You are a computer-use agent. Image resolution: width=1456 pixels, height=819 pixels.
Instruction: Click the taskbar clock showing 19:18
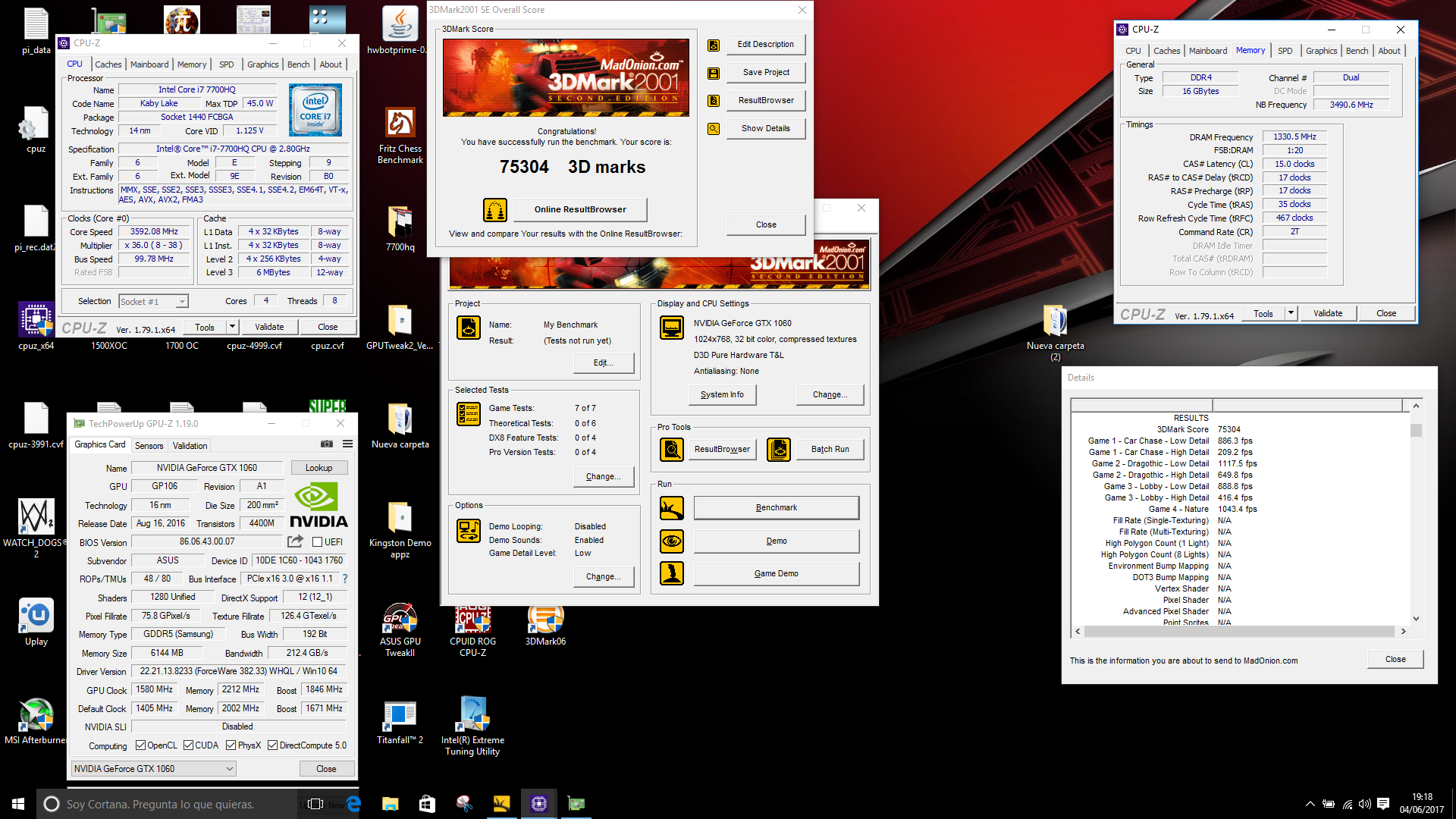coord(1422,804)
